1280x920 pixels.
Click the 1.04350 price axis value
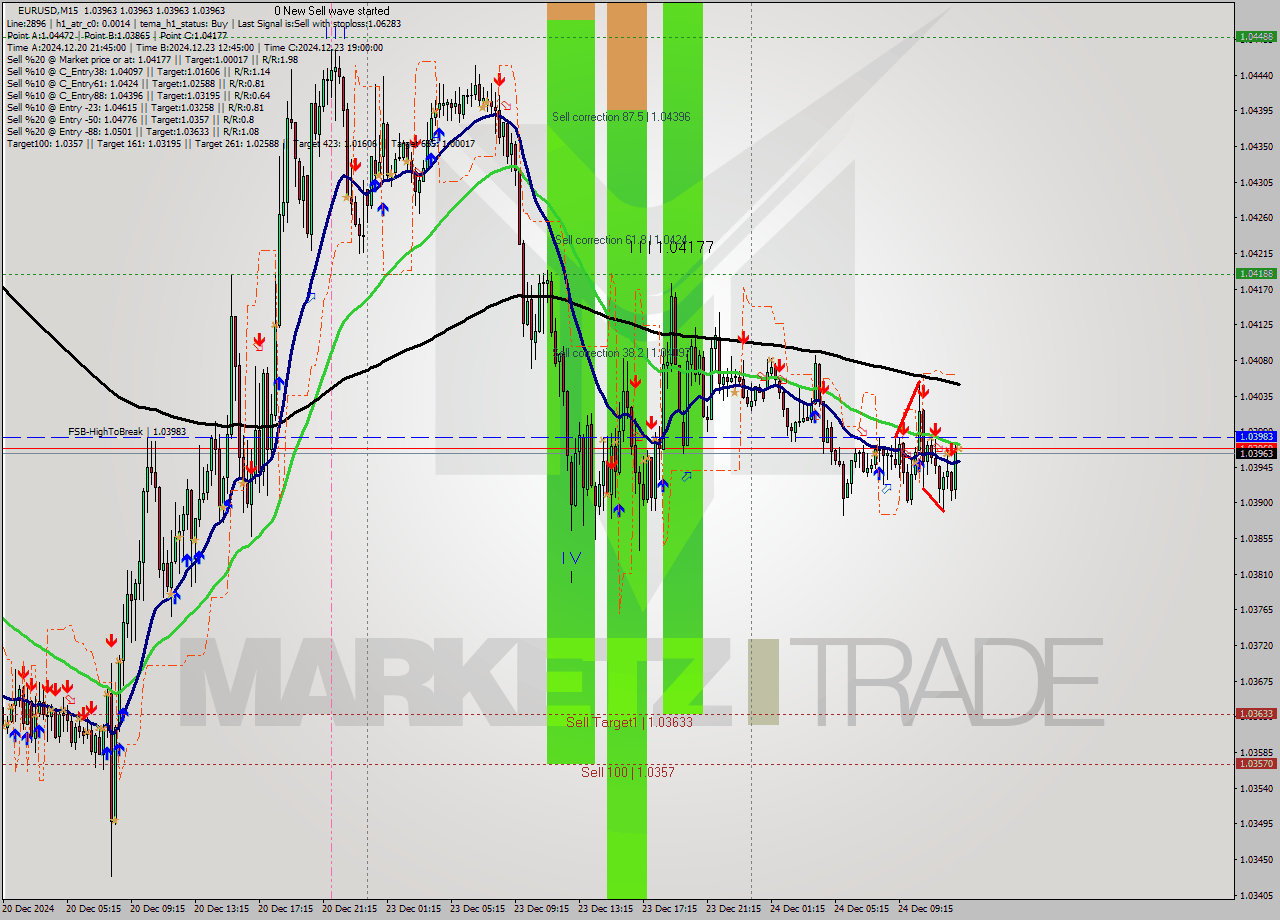pos(1256,146)
